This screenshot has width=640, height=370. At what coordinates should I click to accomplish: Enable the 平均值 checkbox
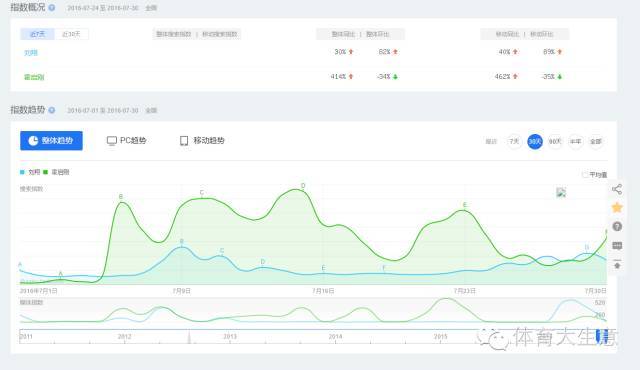[585, 175]
